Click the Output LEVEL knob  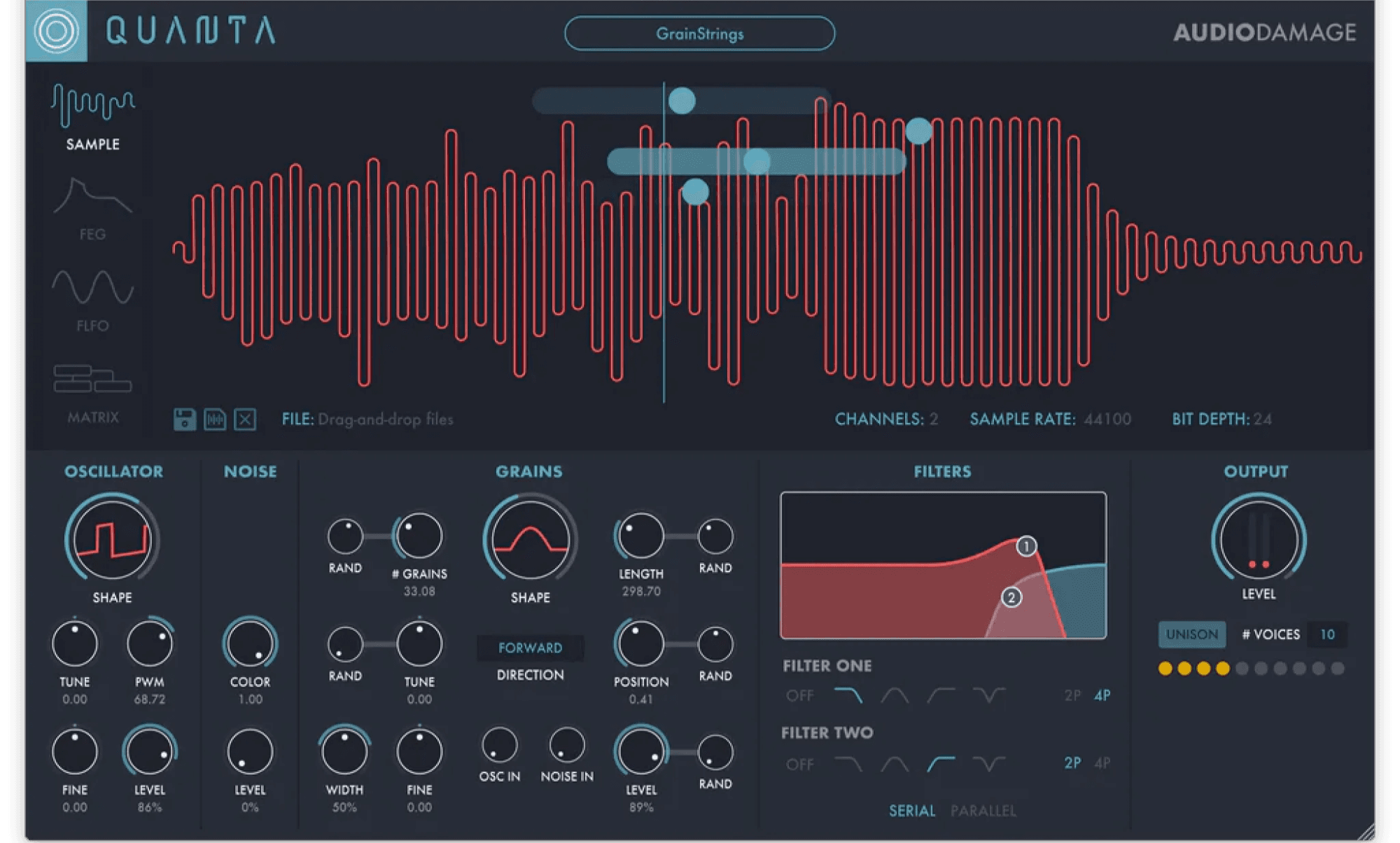coord(1259,540)
